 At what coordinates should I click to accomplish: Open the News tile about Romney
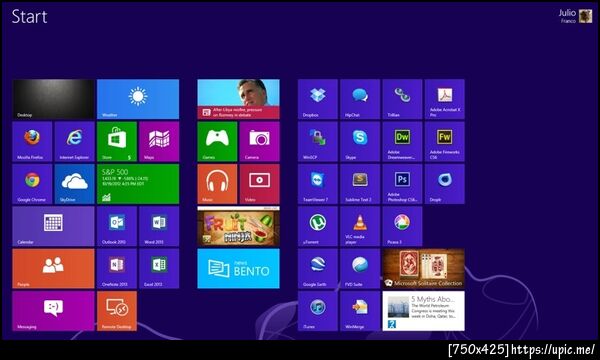[x=238, y=99]
